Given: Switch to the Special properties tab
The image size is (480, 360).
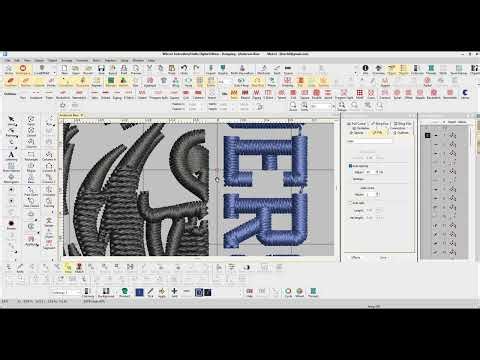Looking at the screenshot, I should [357, 133].
